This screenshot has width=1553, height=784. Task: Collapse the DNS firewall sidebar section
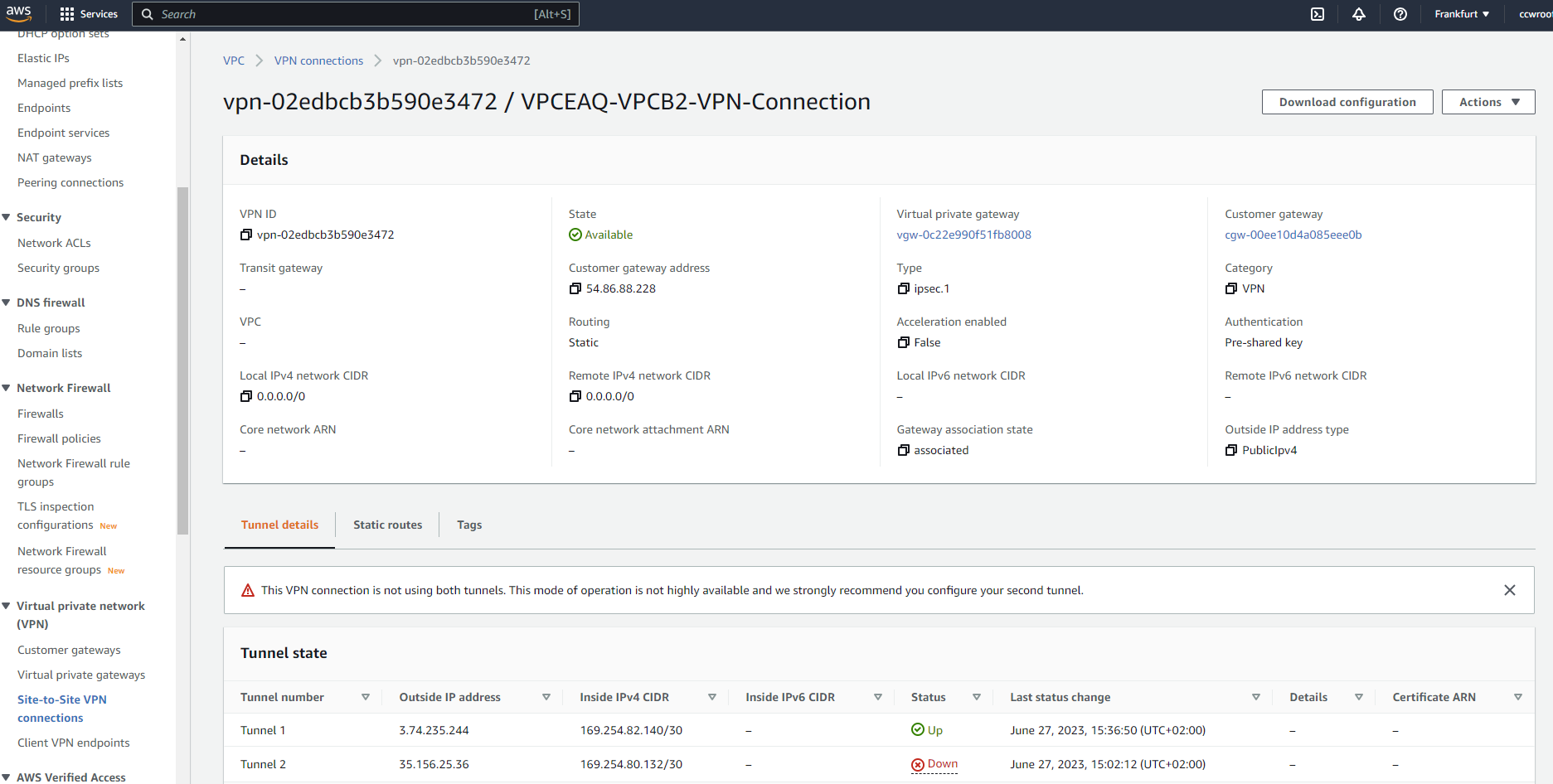7,302
